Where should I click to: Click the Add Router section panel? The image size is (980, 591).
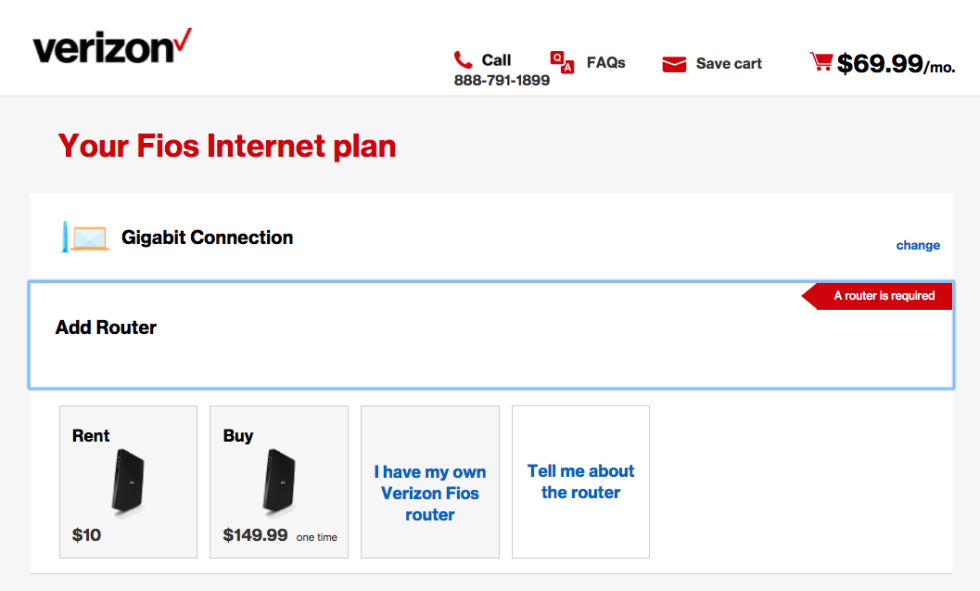pyautogui.click(x=490, y=334)
